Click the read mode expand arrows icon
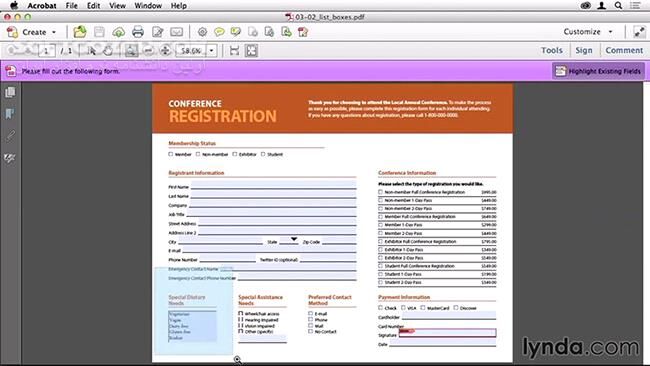Screen dimensions: 650x366 click(x=639, y=32)
